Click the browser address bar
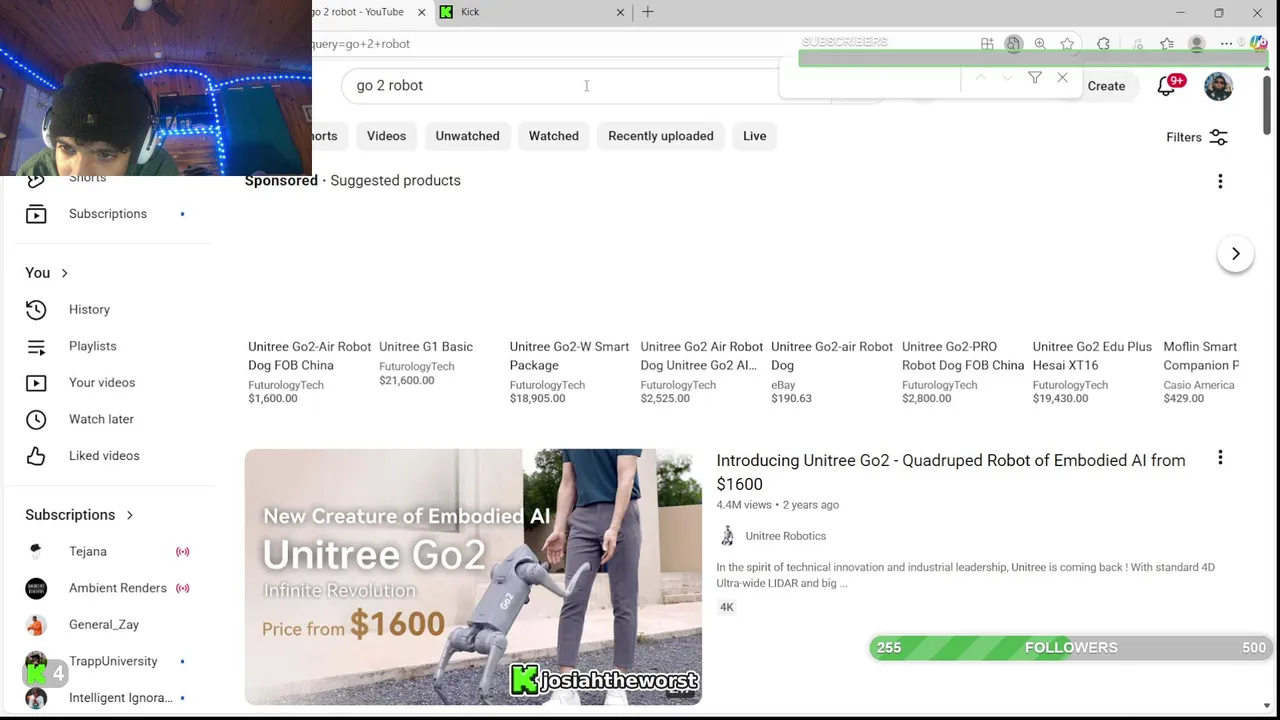The height and width of the screenshot is (720, 1280). (x=550, y=44)
